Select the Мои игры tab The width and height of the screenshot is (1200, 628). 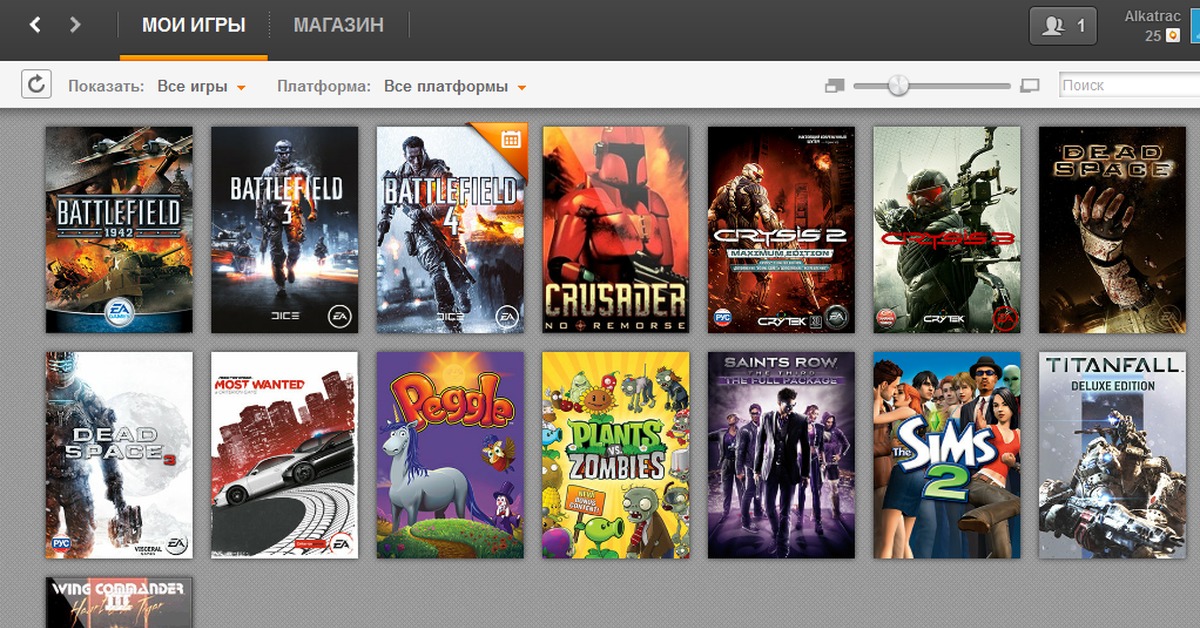[193, 26]
